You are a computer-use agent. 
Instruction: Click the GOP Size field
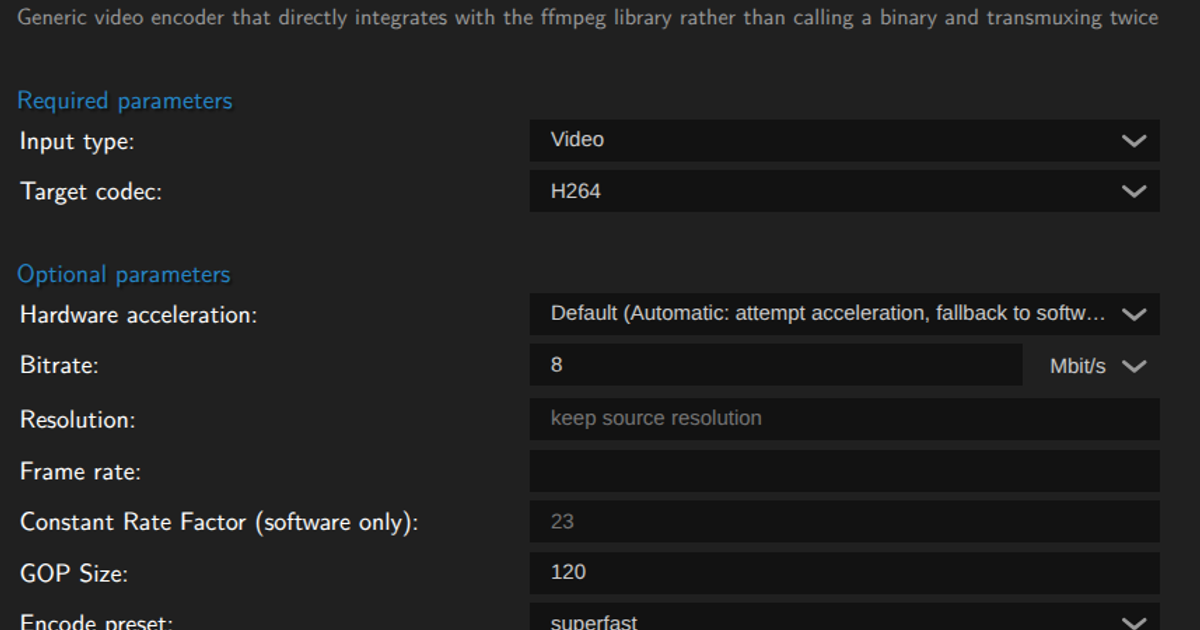[x=844, y=572]
